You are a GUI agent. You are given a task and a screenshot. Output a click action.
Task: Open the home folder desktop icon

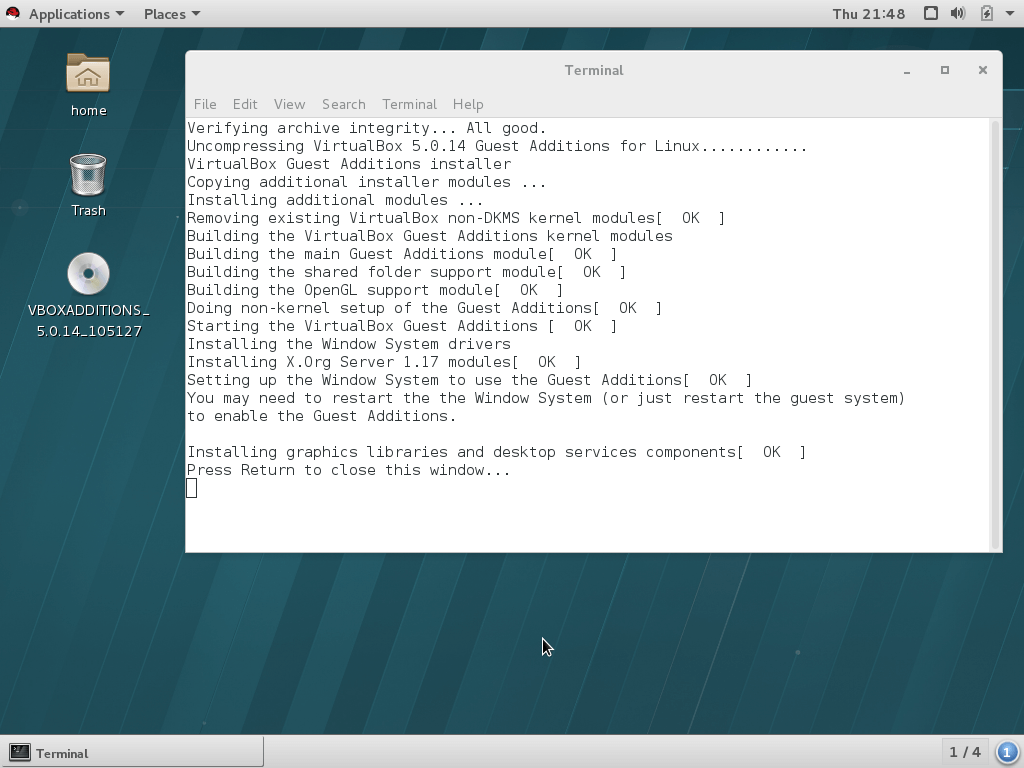(x=88, y=73)
